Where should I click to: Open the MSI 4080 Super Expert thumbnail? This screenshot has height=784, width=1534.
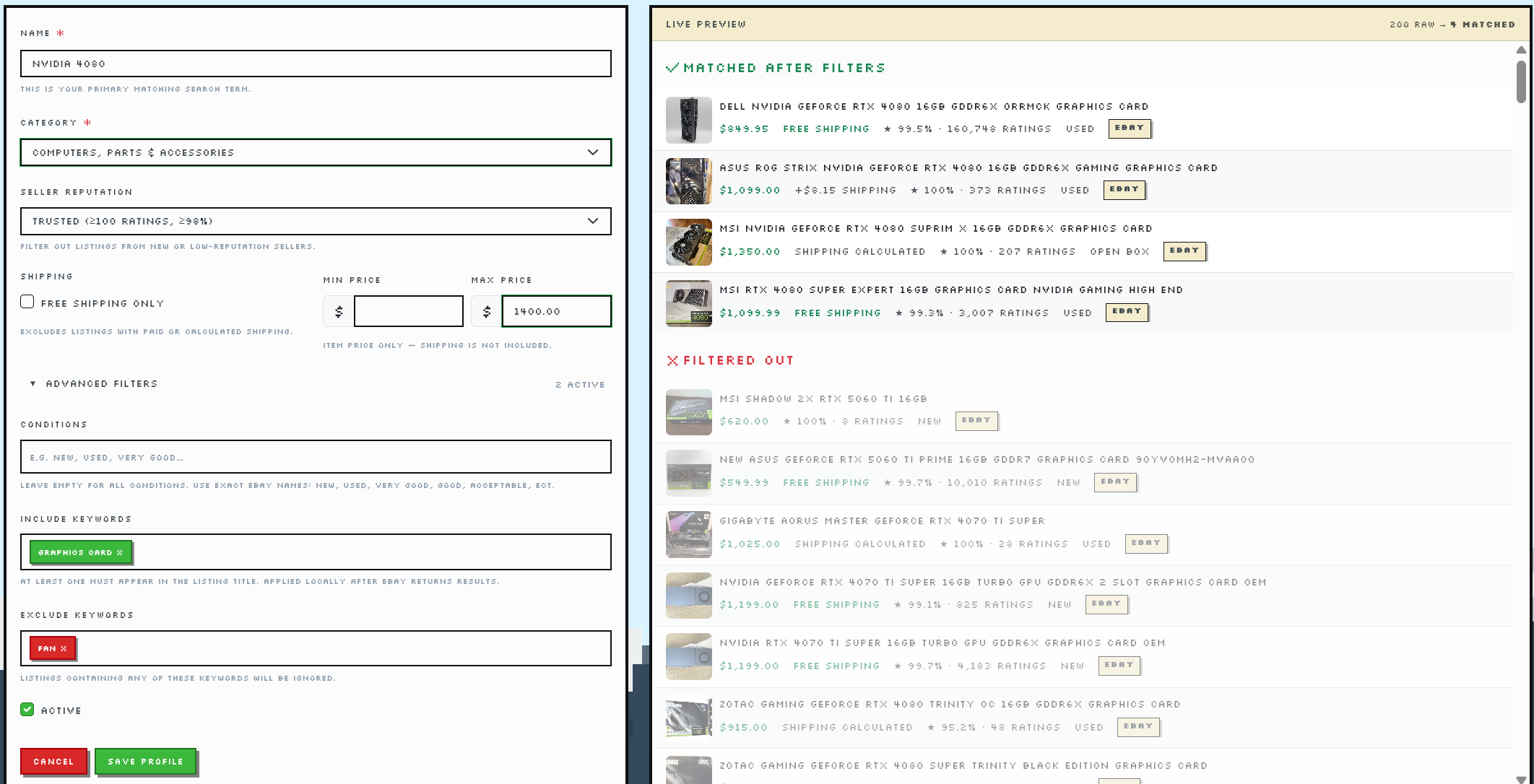point(688,303)
